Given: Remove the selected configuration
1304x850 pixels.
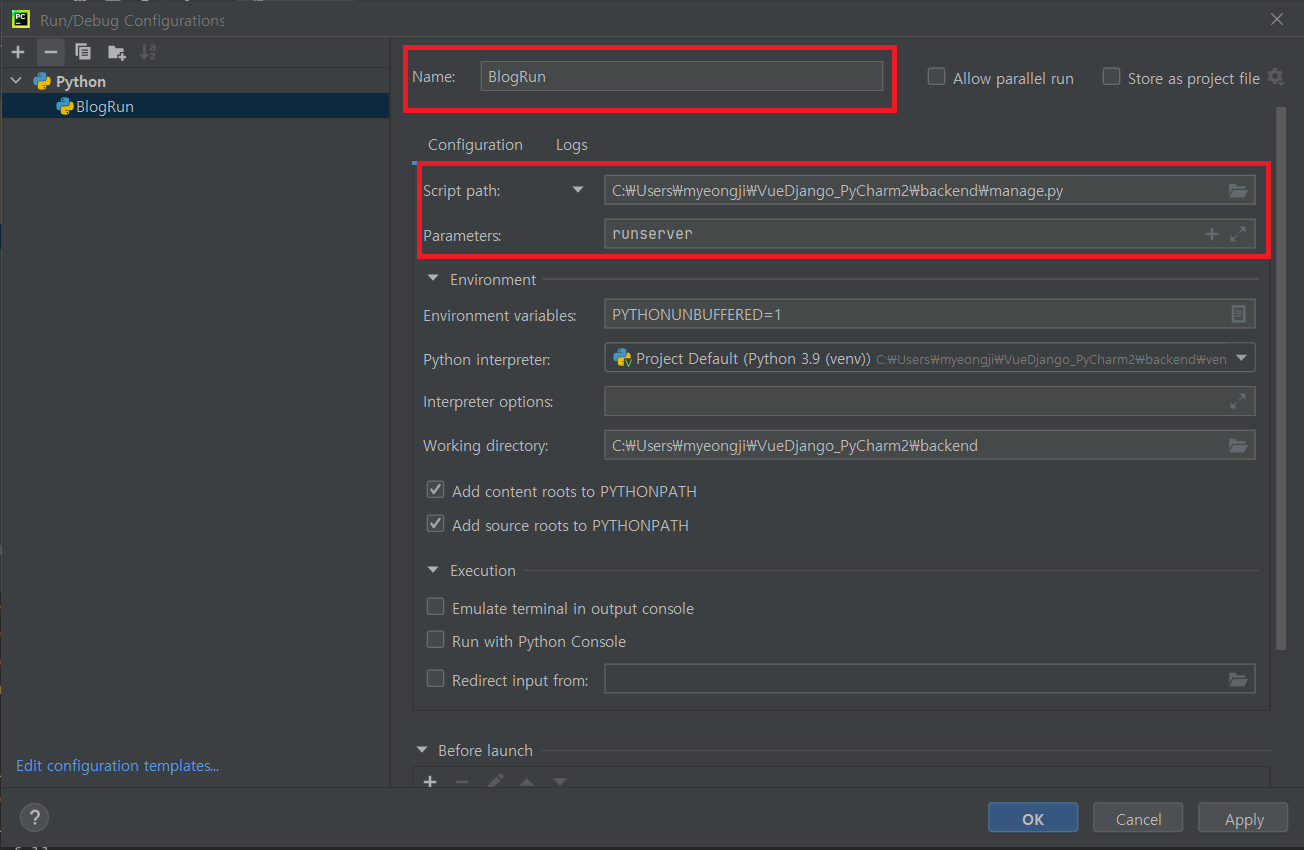Looking at the screenshot, I should [x=51, y=52].
